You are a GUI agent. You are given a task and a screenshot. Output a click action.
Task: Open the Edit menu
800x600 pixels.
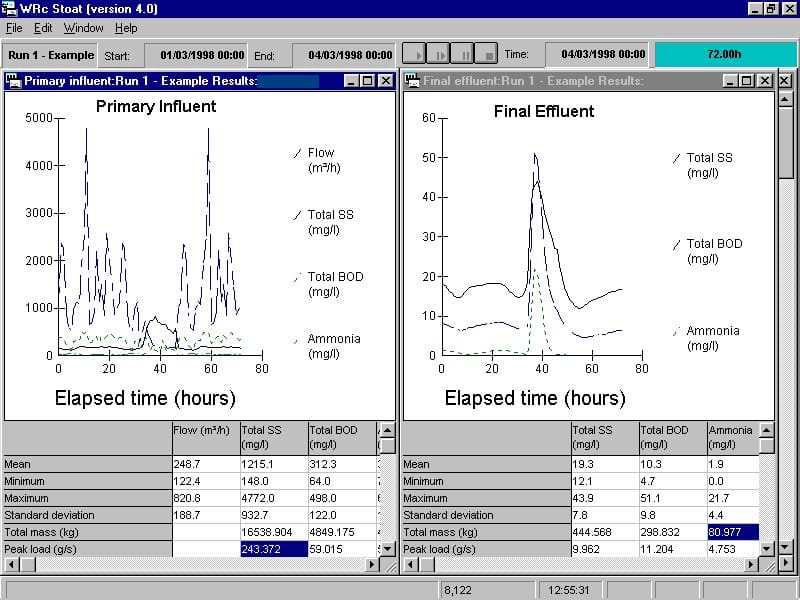click(43, 28)
